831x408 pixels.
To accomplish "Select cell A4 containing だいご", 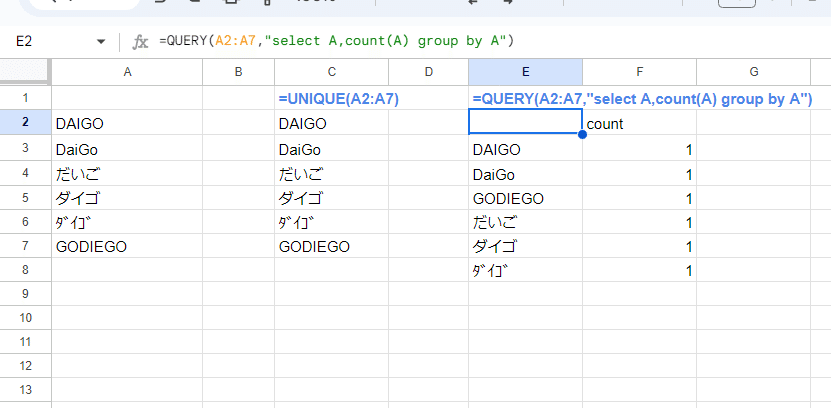I will (x=127, y=173).
